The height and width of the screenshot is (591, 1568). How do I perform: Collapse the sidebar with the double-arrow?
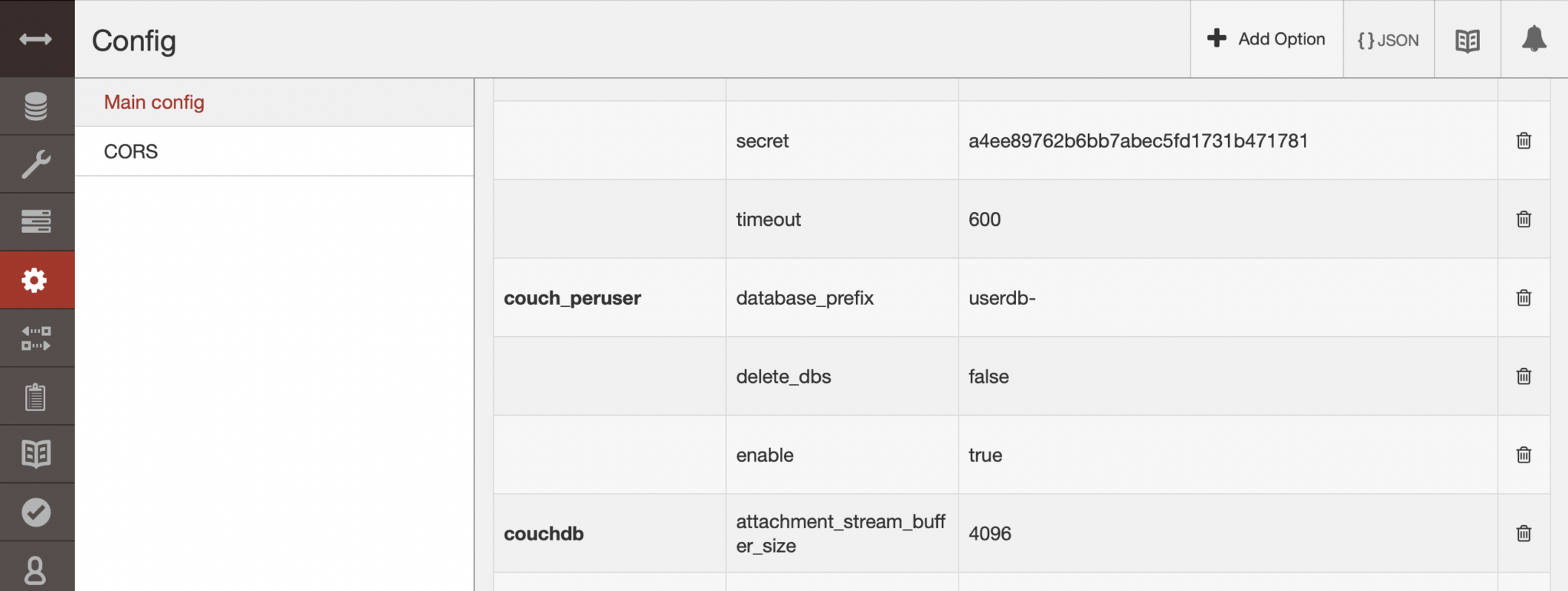point(36,39)
